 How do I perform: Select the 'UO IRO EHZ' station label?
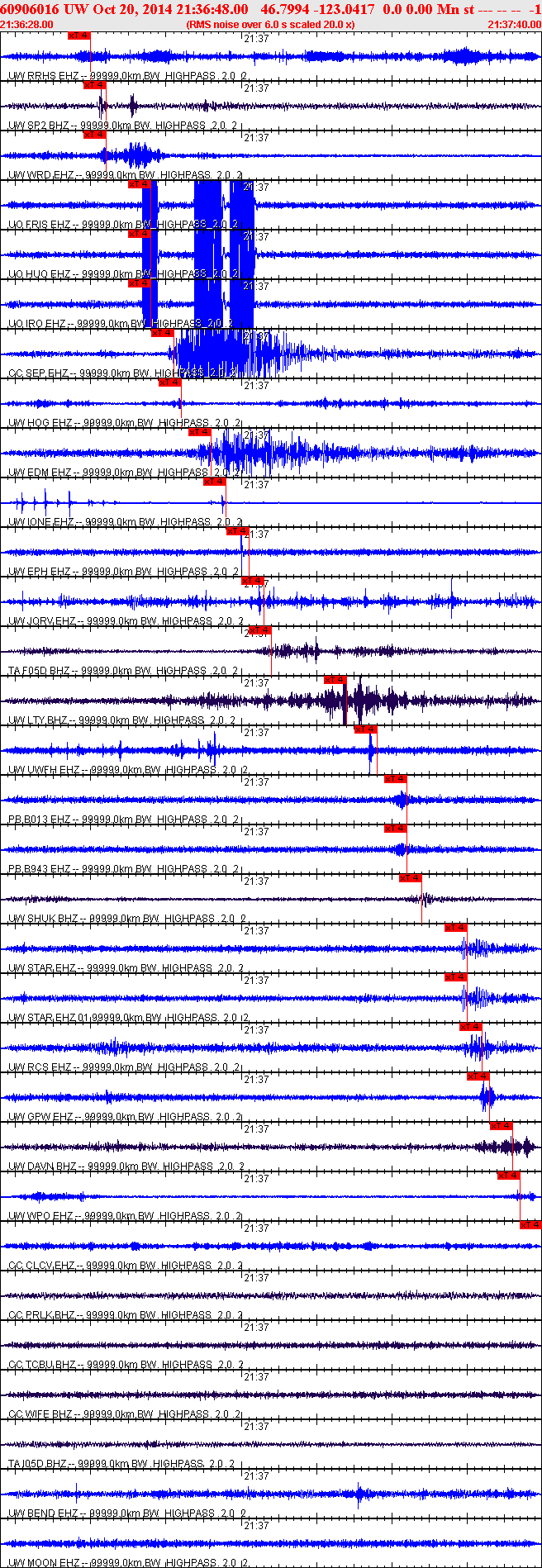click(x=37, y=324)
